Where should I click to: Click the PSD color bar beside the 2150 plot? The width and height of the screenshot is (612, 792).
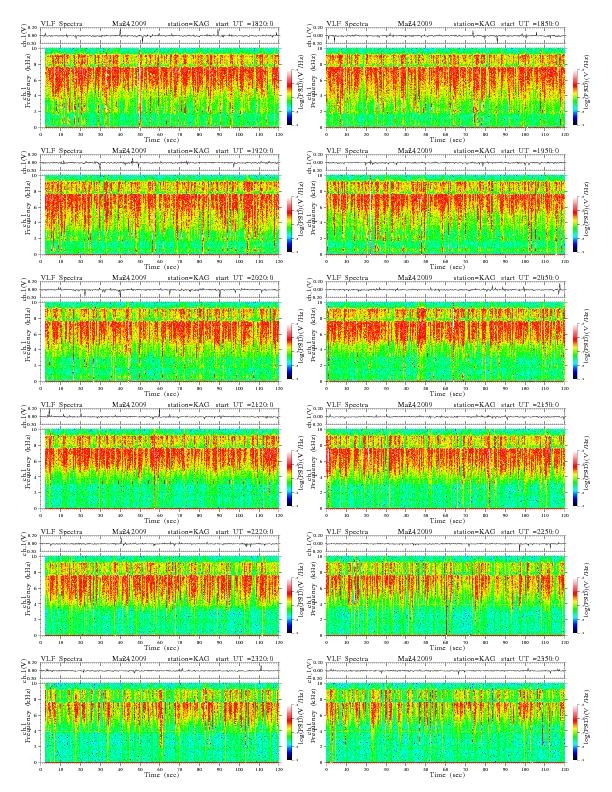575,478
